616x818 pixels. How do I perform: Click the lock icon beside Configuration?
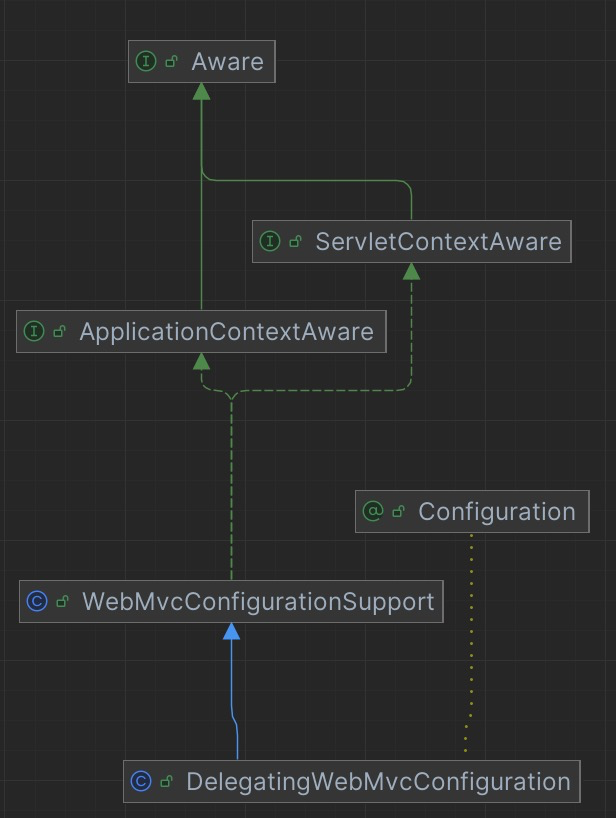point(398,512)
